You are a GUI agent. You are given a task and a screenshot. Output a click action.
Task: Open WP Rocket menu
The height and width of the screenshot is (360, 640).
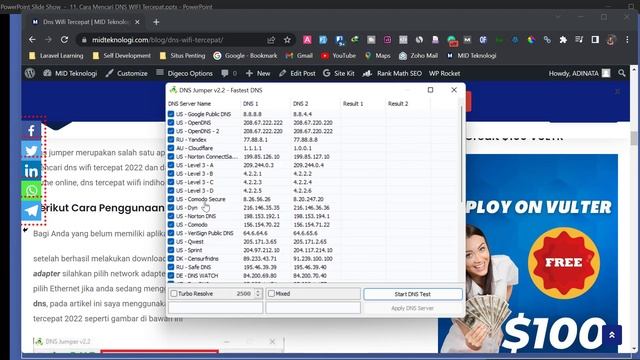[444, 73]
